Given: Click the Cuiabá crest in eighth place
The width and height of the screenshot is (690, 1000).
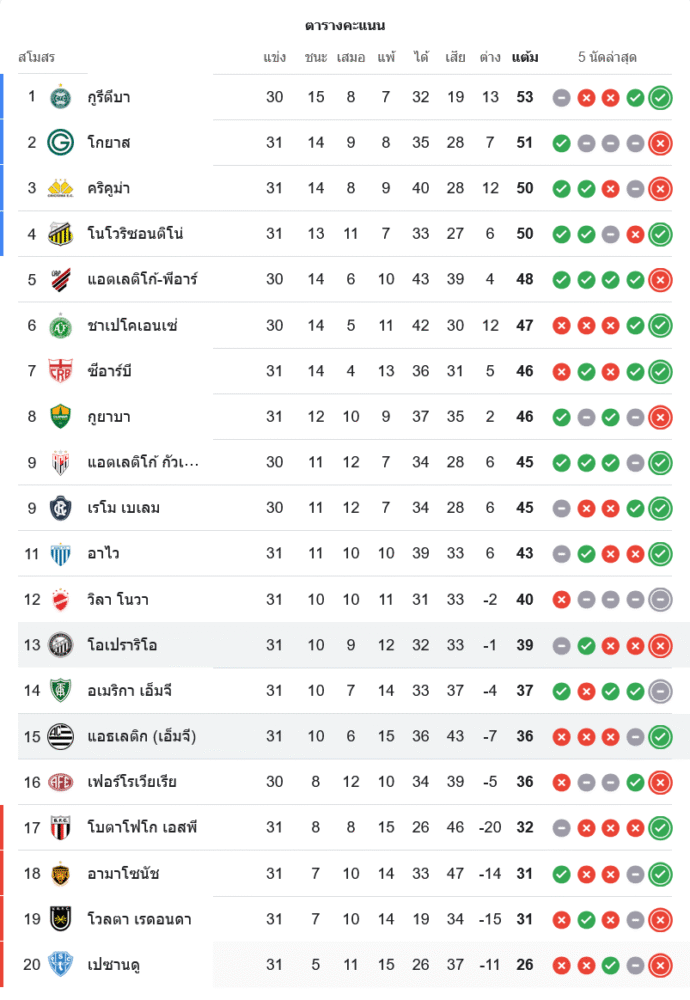Looking at the screenshot, I should point(61,417).
